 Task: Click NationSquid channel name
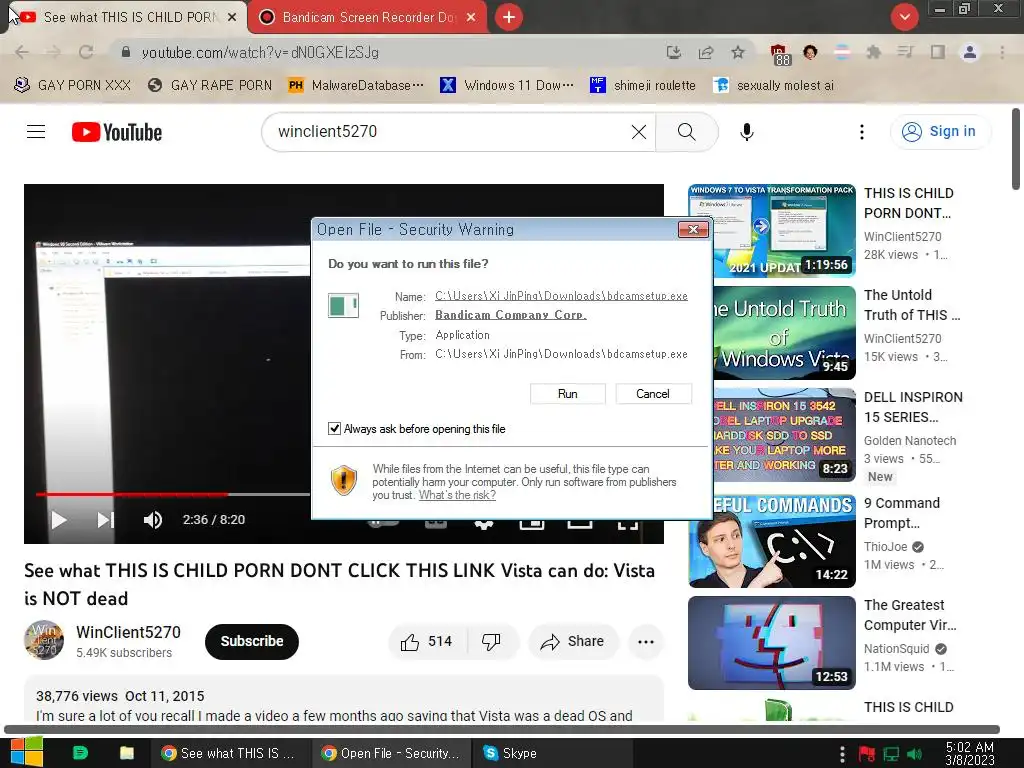pos(896,648)
